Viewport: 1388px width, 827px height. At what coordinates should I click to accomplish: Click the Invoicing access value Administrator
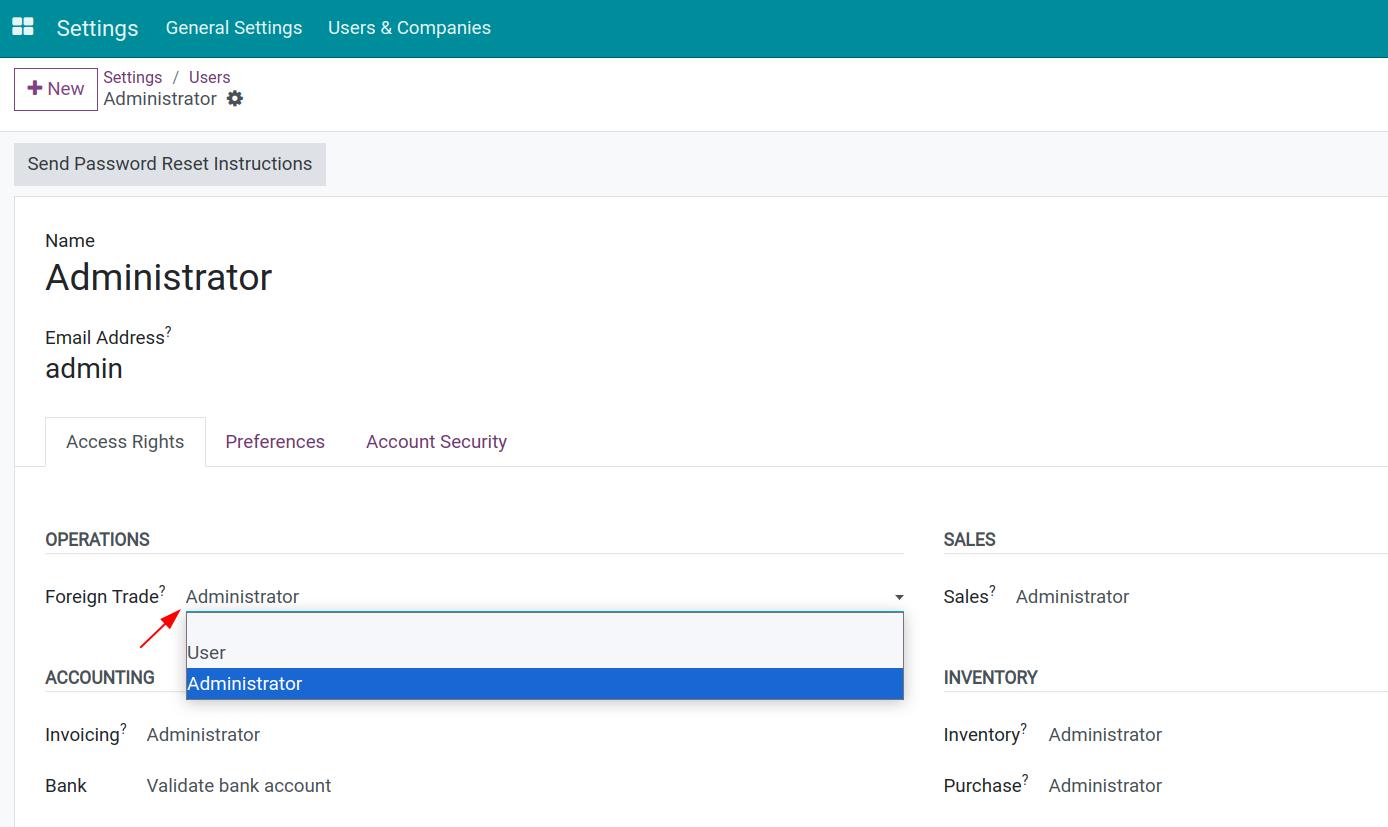pos(203,735)
